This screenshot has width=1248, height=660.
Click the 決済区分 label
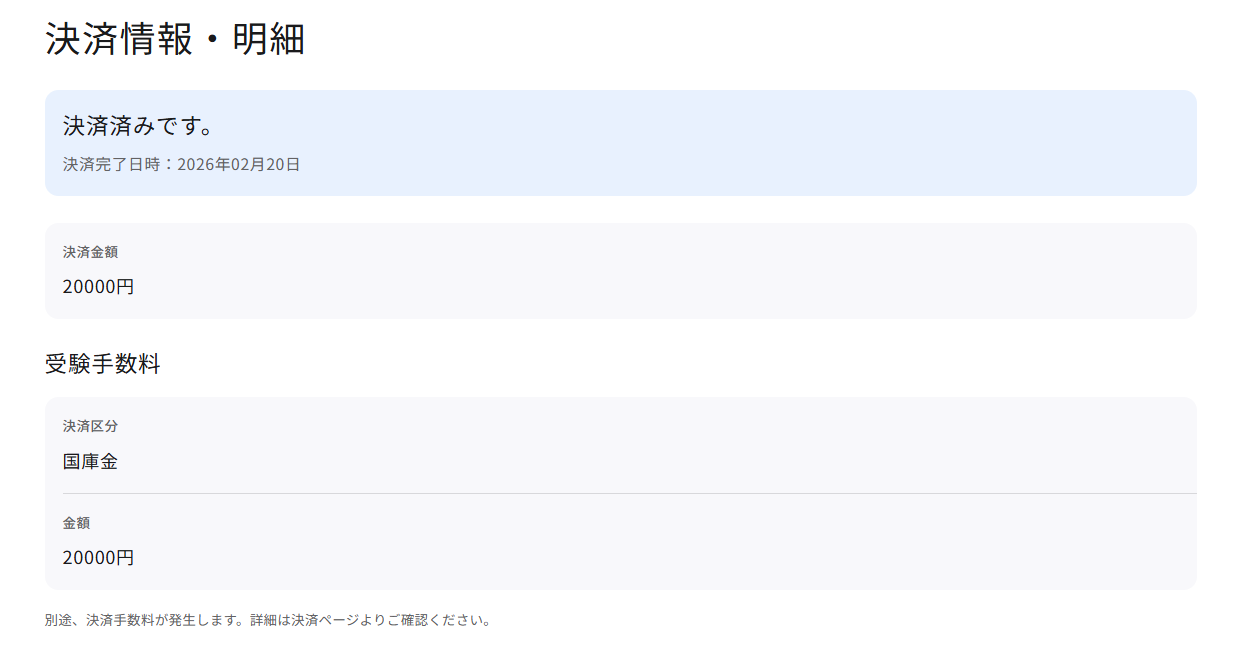pyautogui.click(x=90, y=426)
